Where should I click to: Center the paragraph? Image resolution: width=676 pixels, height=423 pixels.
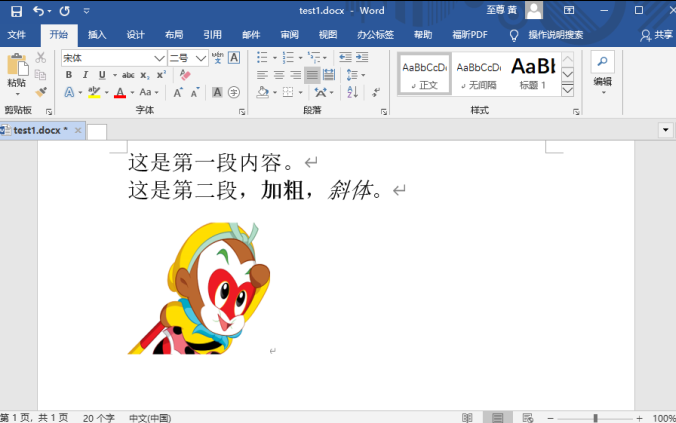pos(279,75)
